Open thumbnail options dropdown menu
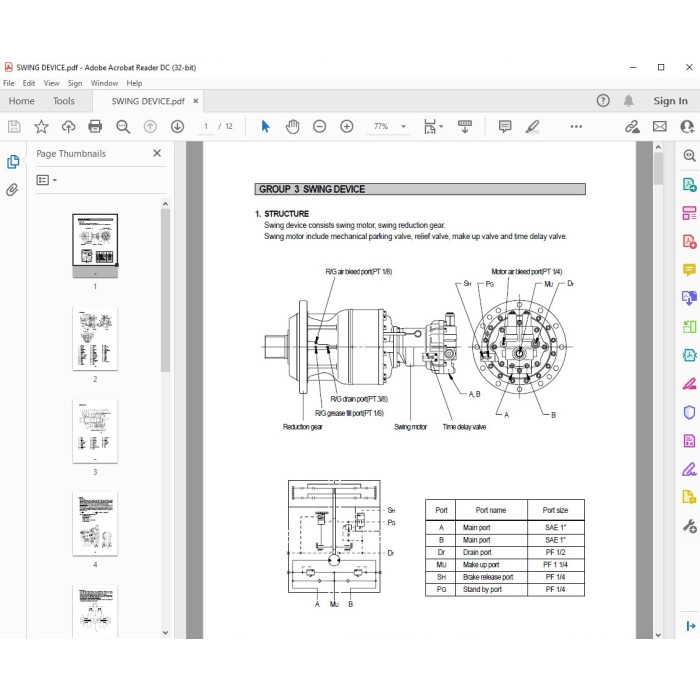This screenshot has width=700, height=700. (46, 180)
